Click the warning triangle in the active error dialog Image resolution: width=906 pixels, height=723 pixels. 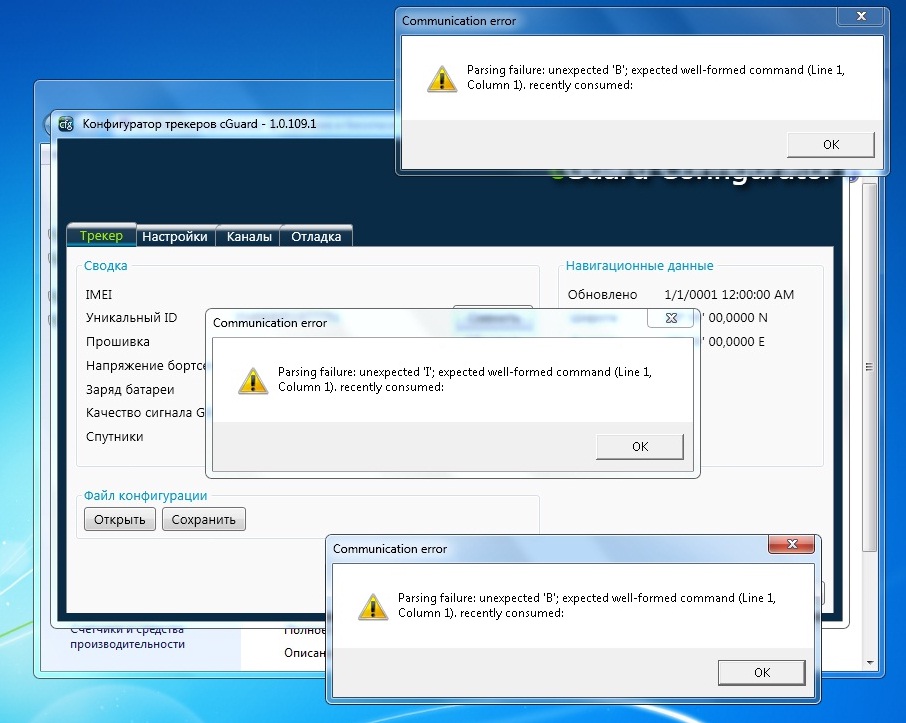coord(372,606)
